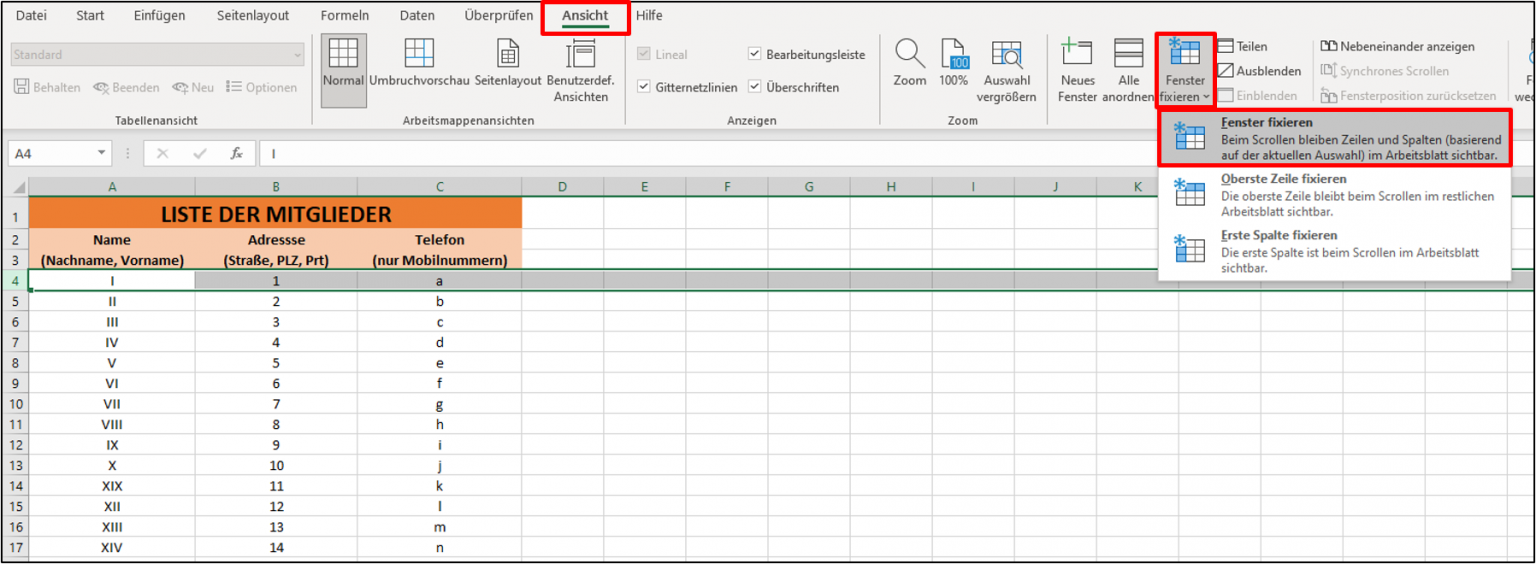Screen dimensions: 1536x564
Task: Toggle the Lineal checkbox
Action: click(x=644, y=55)
